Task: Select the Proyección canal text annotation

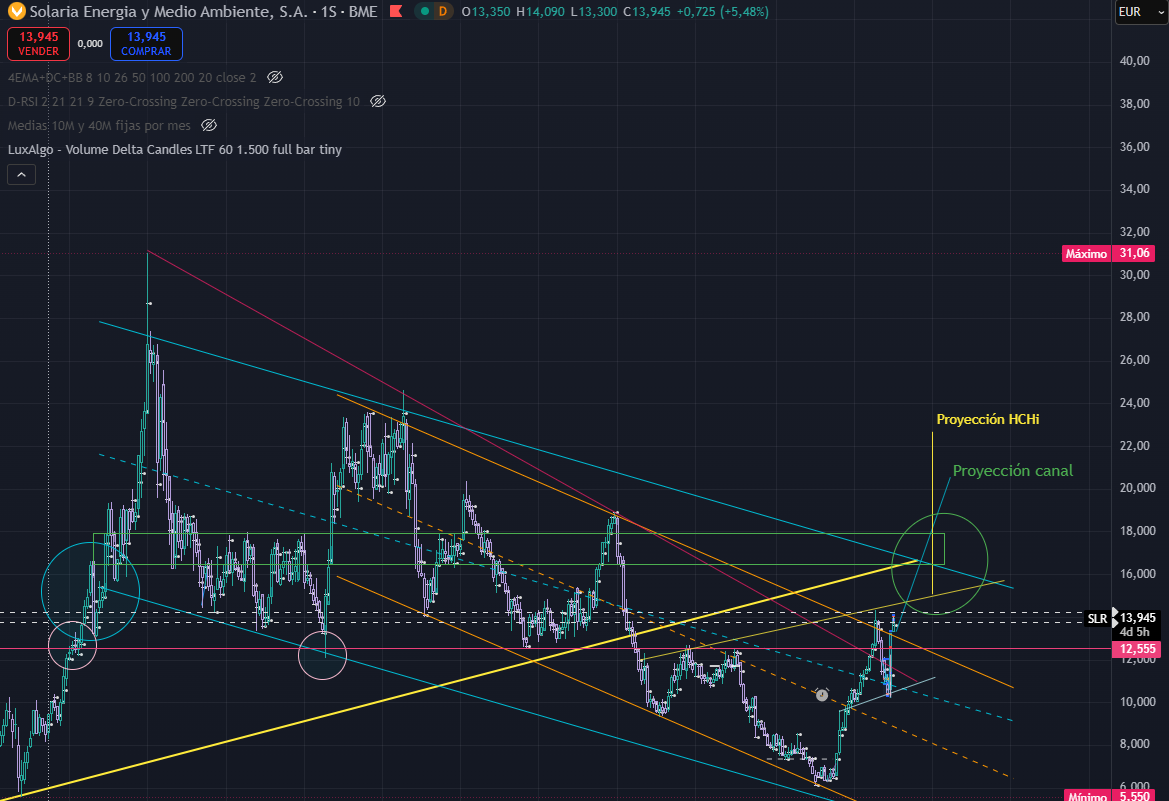Action: (1012, 471)
